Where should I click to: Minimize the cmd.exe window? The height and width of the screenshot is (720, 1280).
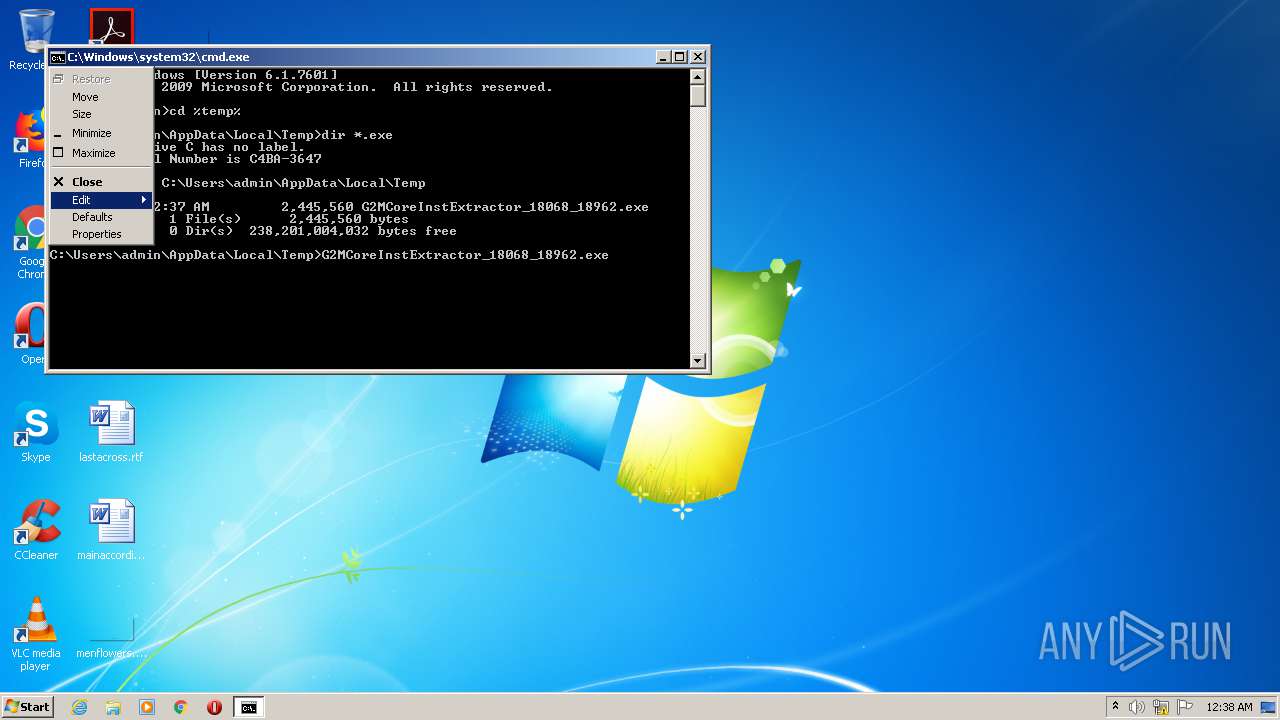(x=663, y=57)
